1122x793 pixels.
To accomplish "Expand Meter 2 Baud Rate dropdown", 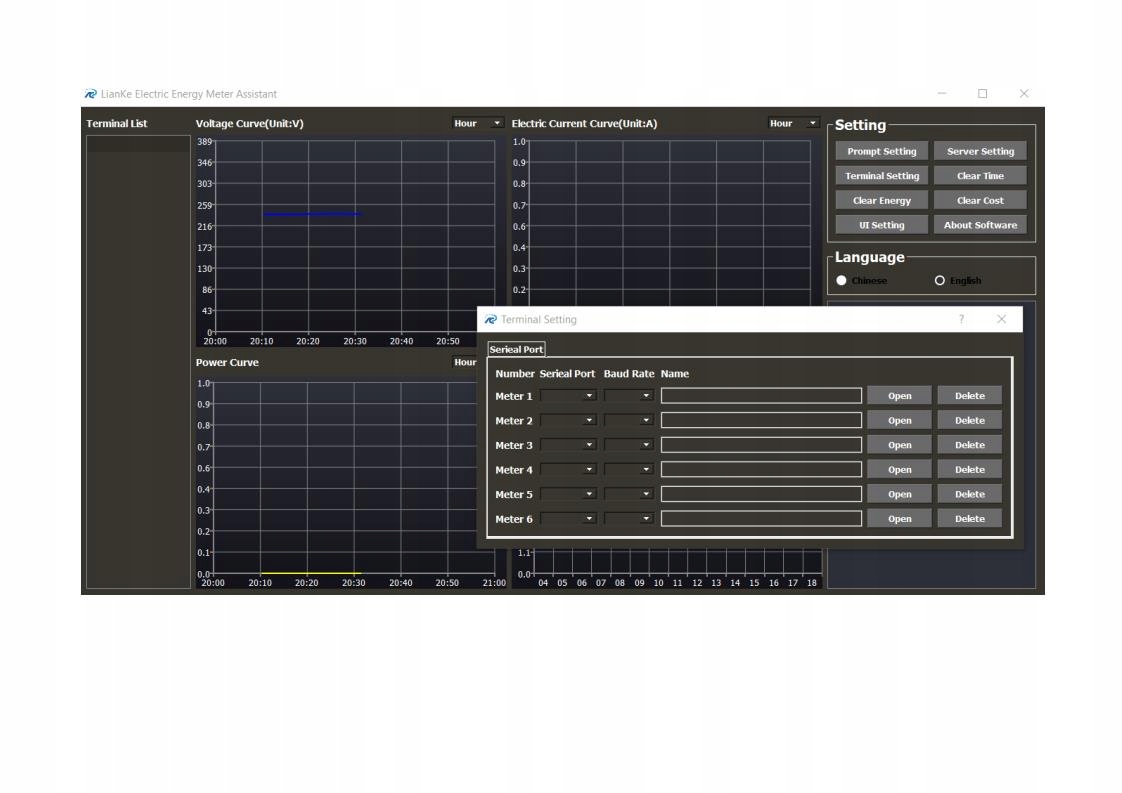I will pyautogui.click(x=629, y=420).
